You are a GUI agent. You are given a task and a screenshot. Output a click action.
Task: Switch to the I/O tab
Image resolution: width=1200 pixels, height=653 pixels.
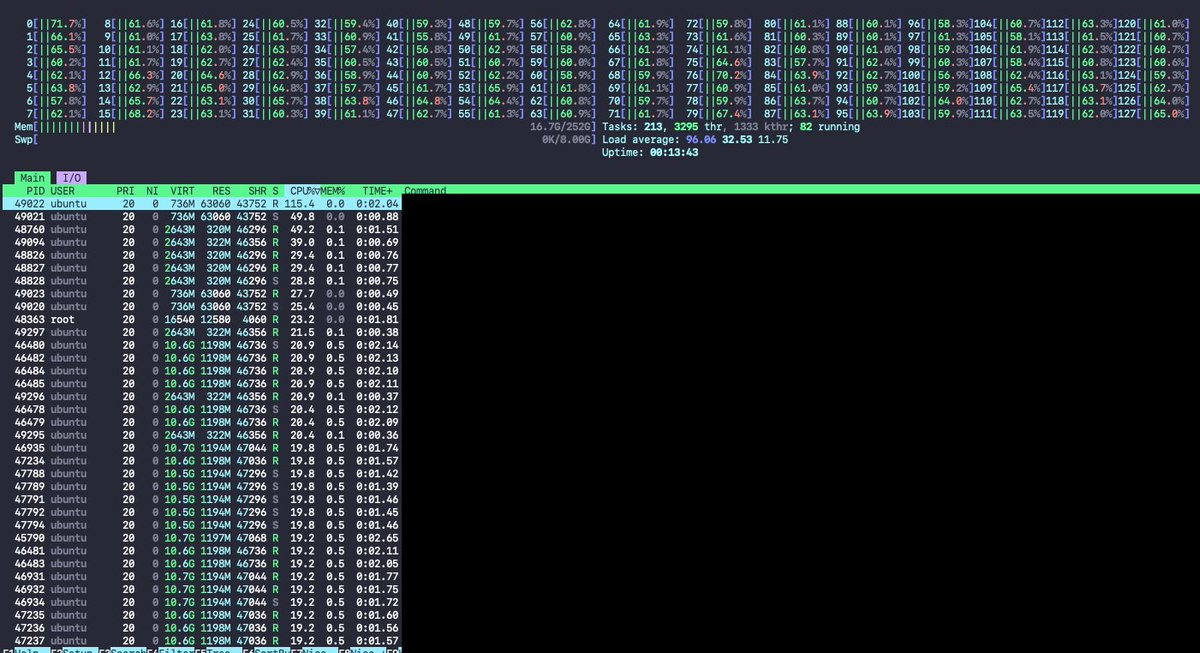[73, 177]
